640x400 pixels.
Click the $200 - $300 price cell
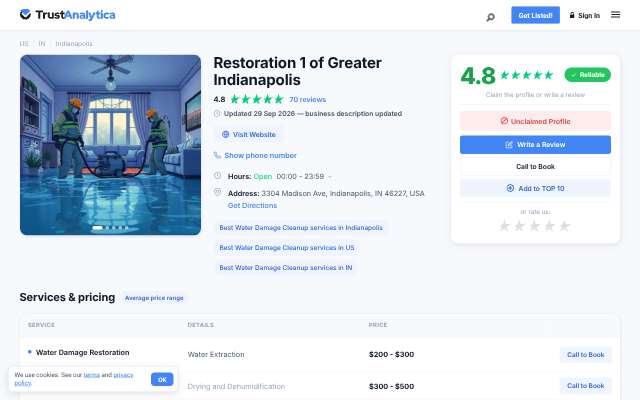pyautogui.click(x=391, y=354)
